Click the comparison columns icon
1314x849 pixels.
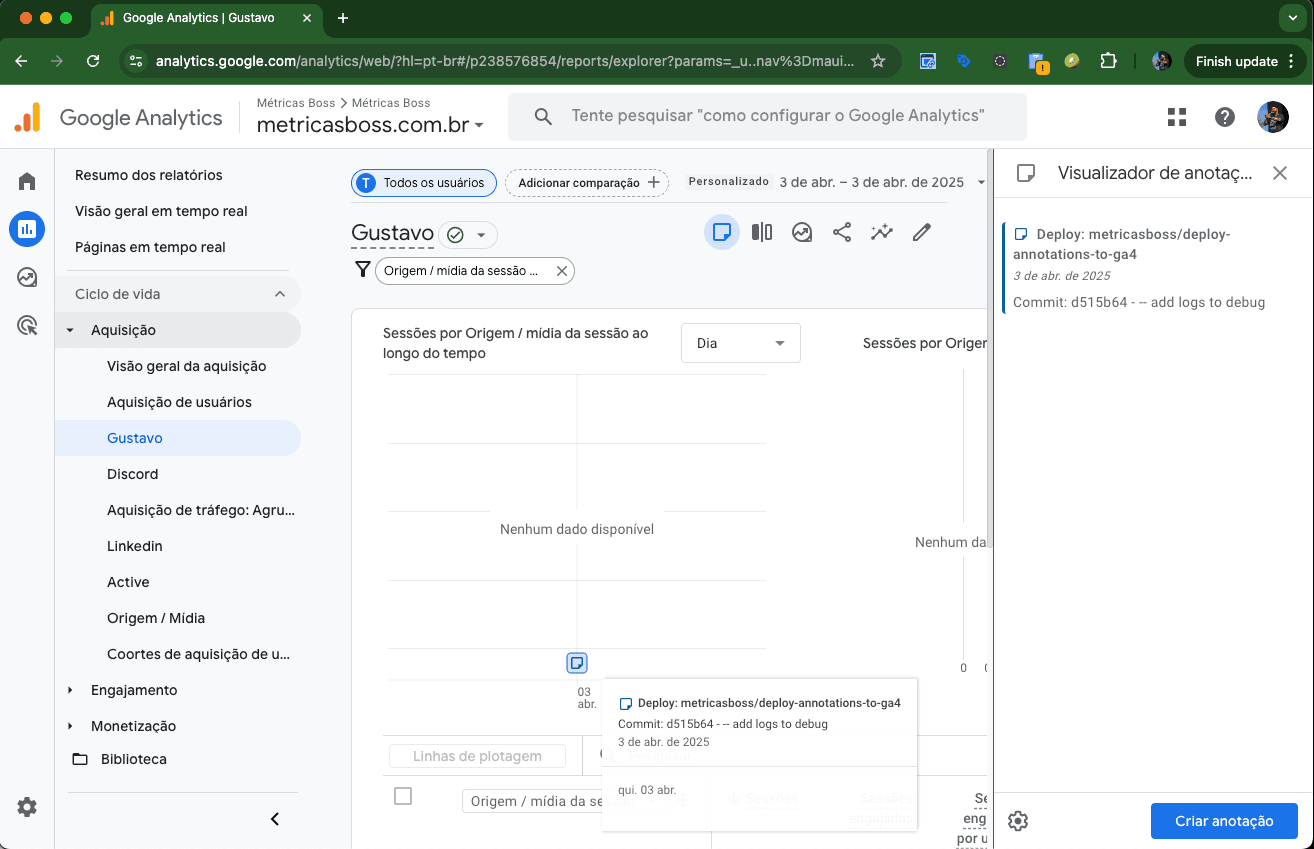pos(761,232)
